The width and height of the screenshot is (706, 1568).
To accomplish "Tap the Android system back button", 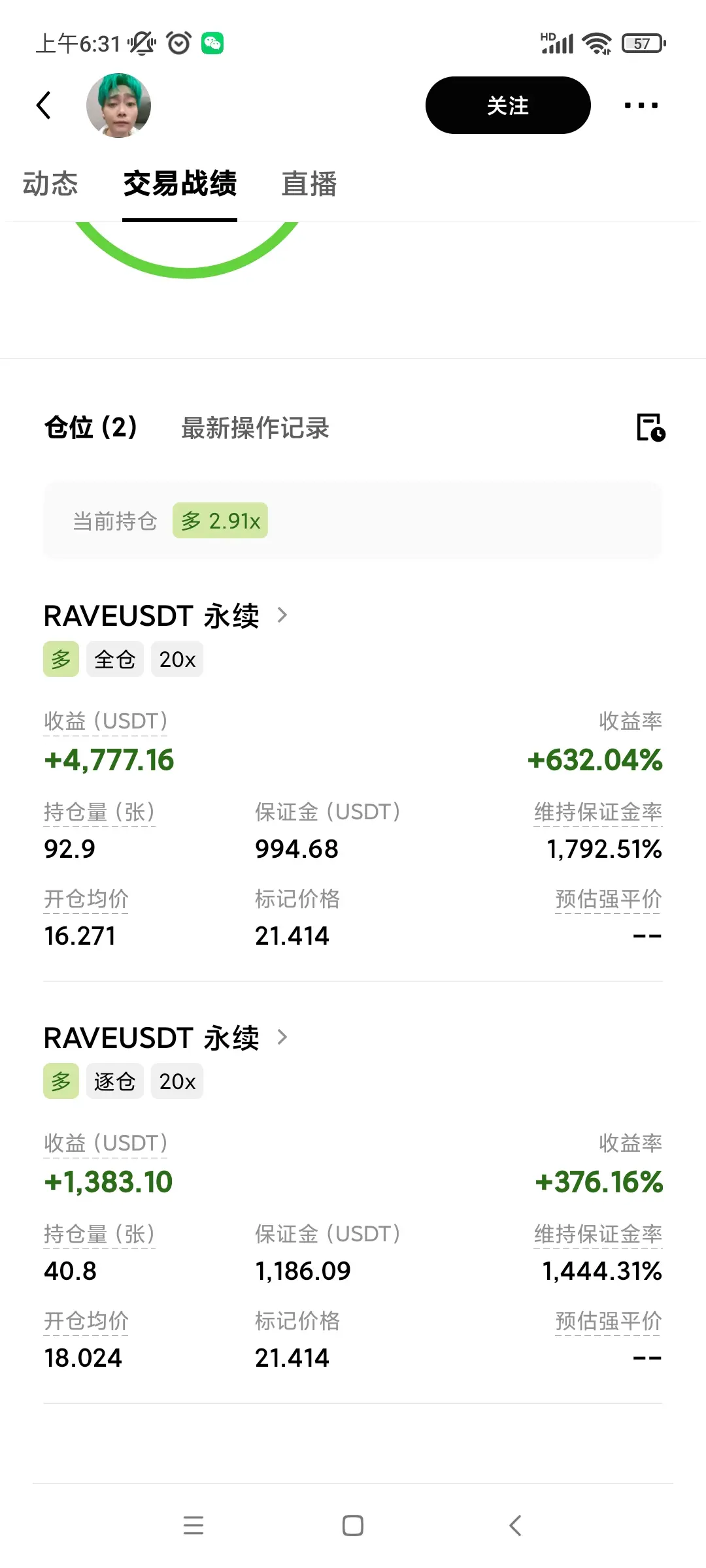I will pyautogui.click(x=515, y=1526).
